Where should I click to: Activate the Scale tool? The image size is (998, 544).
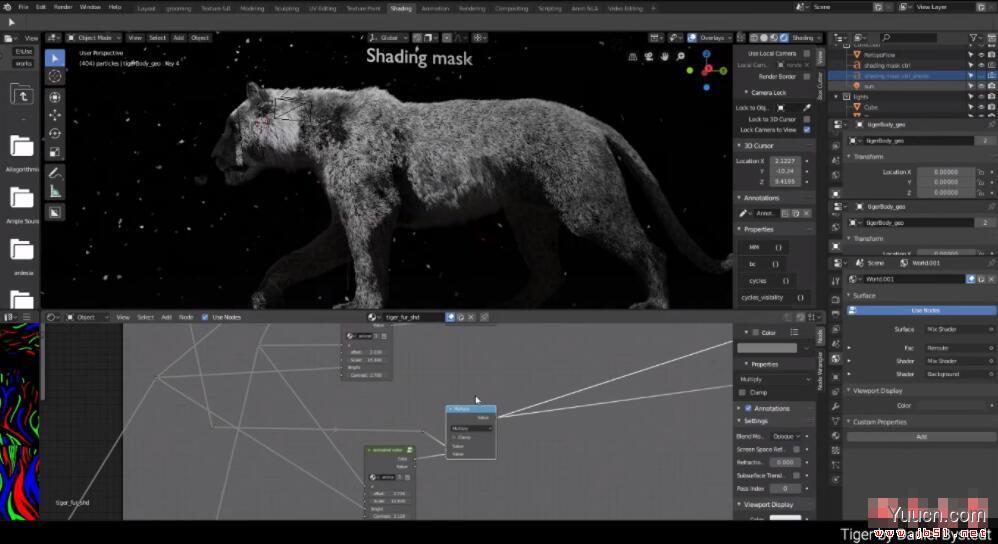point(55,152)
